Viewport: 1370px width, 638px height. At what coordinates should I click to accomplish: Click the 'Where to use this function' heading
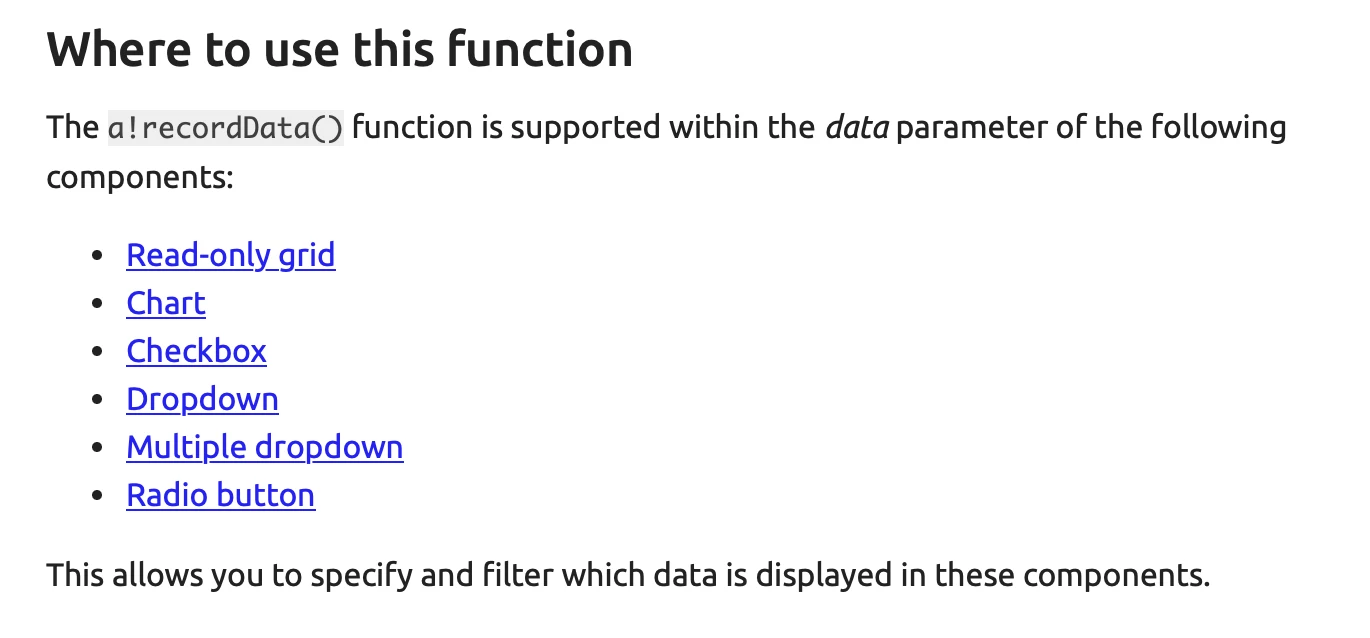coord(340,49)
